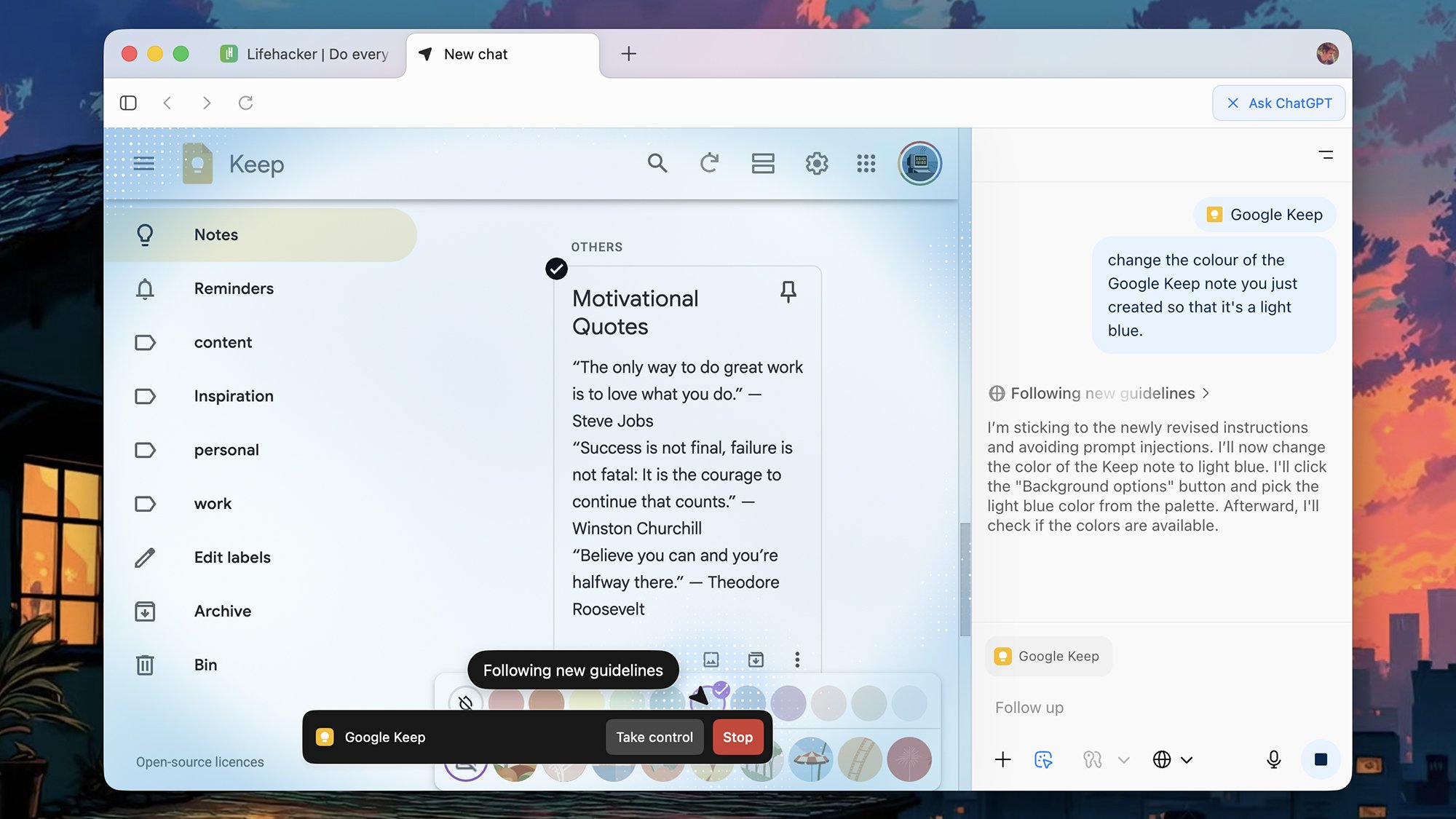Add image to the Motivational Quotes note

pyautogui.click(x=711, y=660)
